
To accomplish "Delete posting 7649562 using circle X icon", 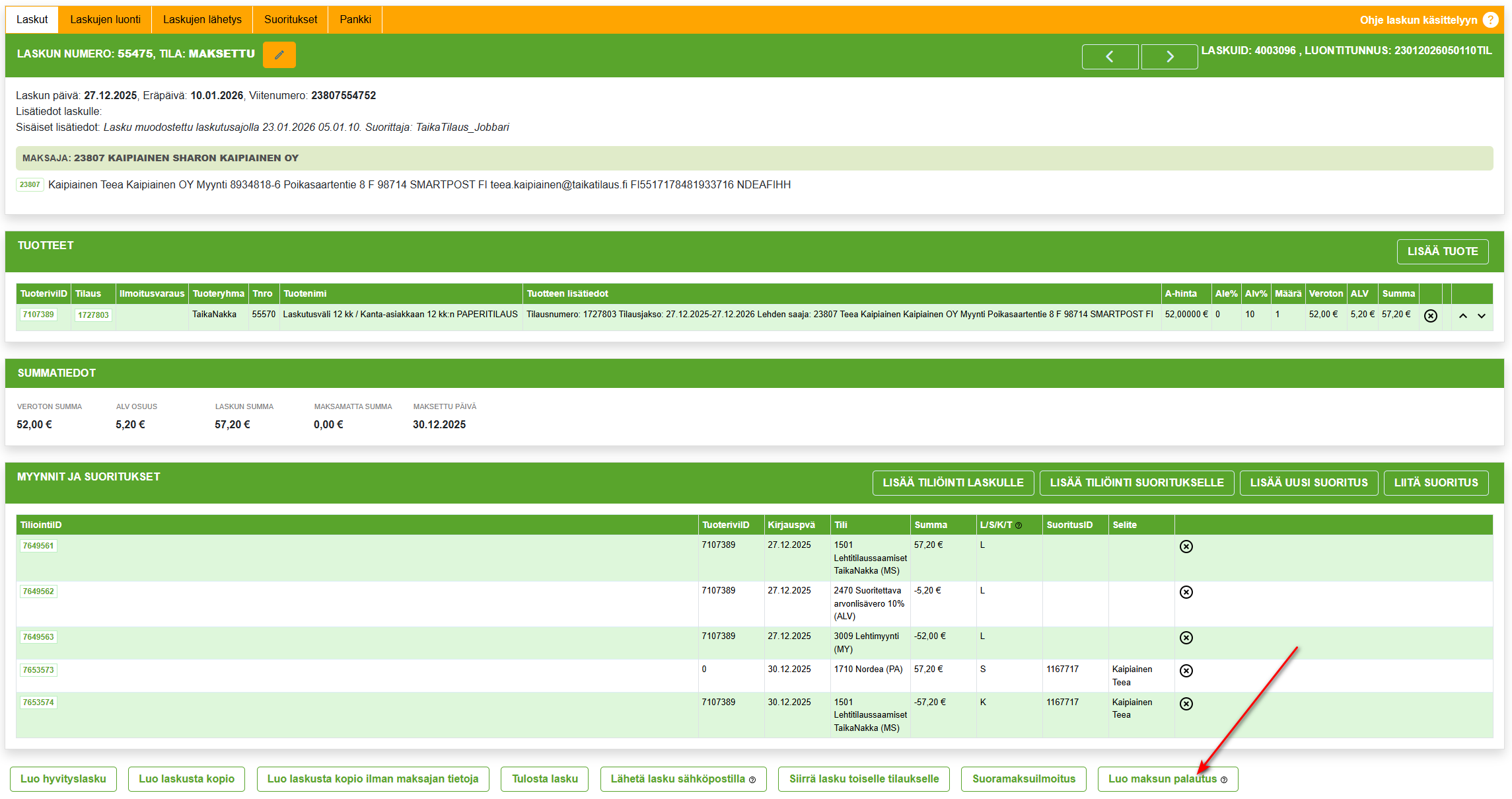I will click(1186, 592).
